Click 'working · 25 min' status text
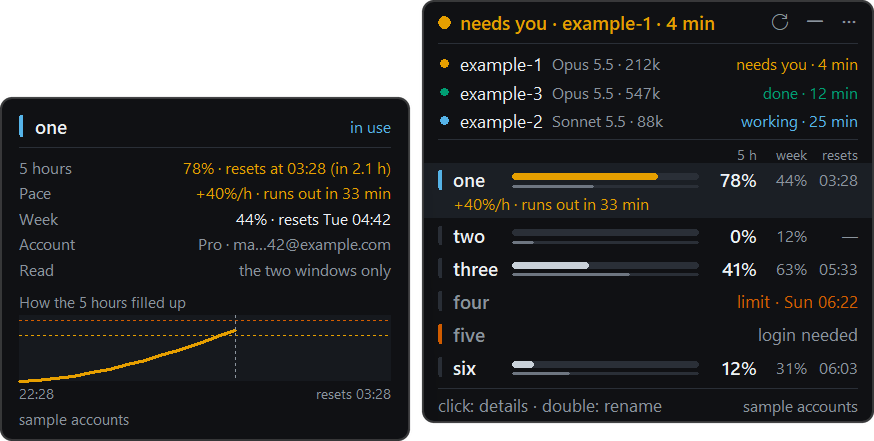The height and width of the screenshot is (441, 874). (x=799, y=122)
